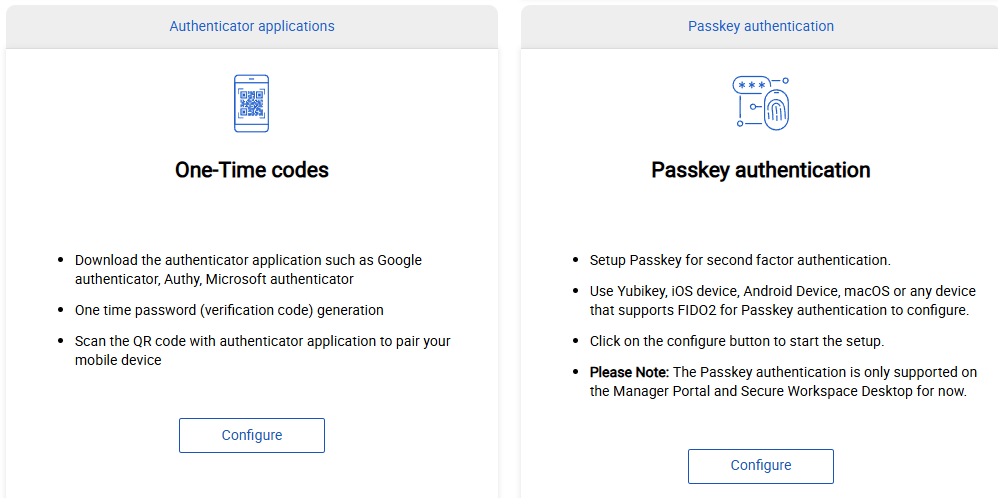
Task: Click the Microsoft authenticator text
Action: (290, 279)
